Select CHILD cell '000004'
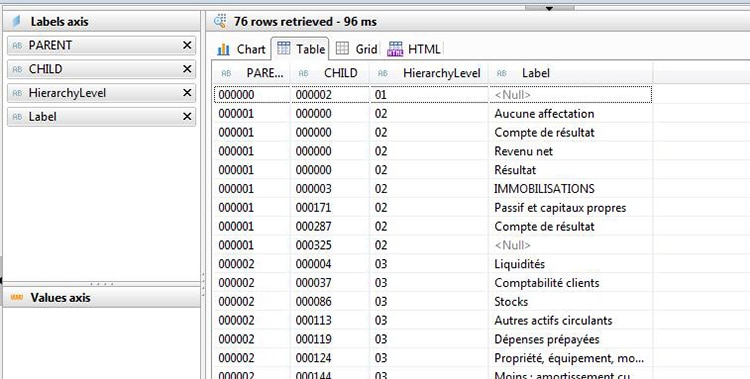This screenshot has height=379, width=750. [330, 264]
